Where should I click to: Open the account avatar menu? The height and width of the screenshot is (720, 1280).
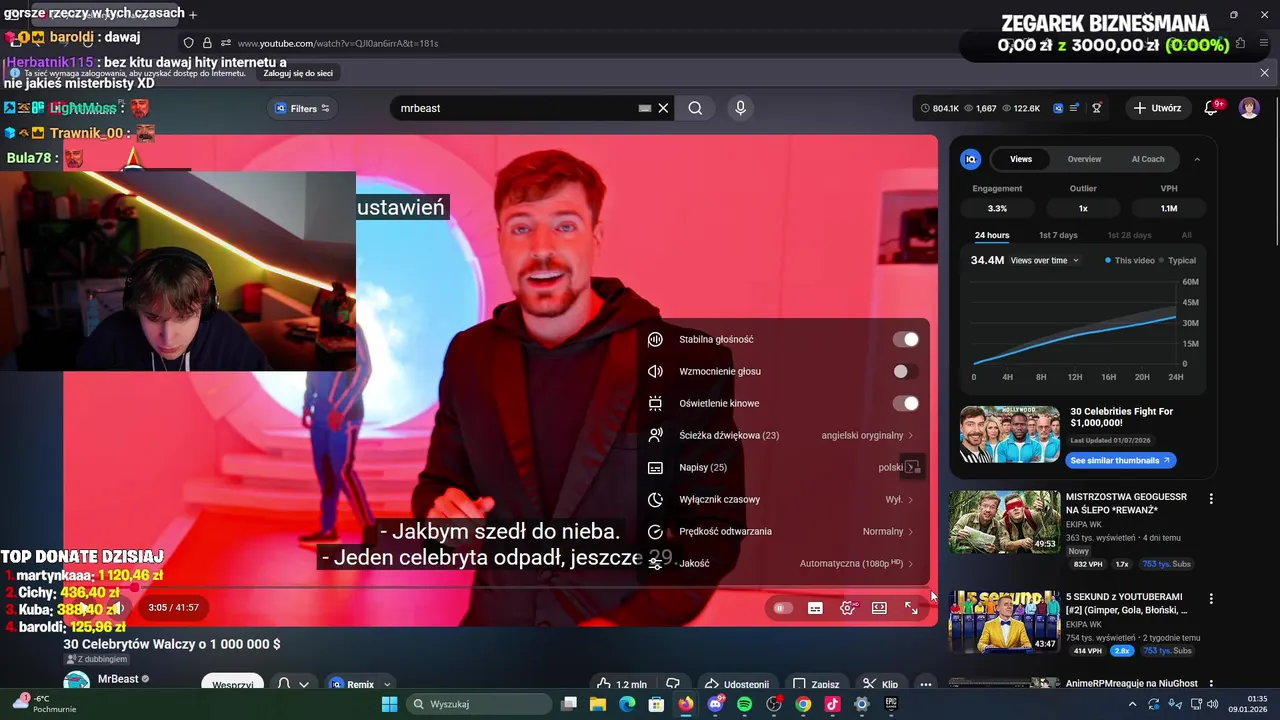click(x=1249, y=108)
